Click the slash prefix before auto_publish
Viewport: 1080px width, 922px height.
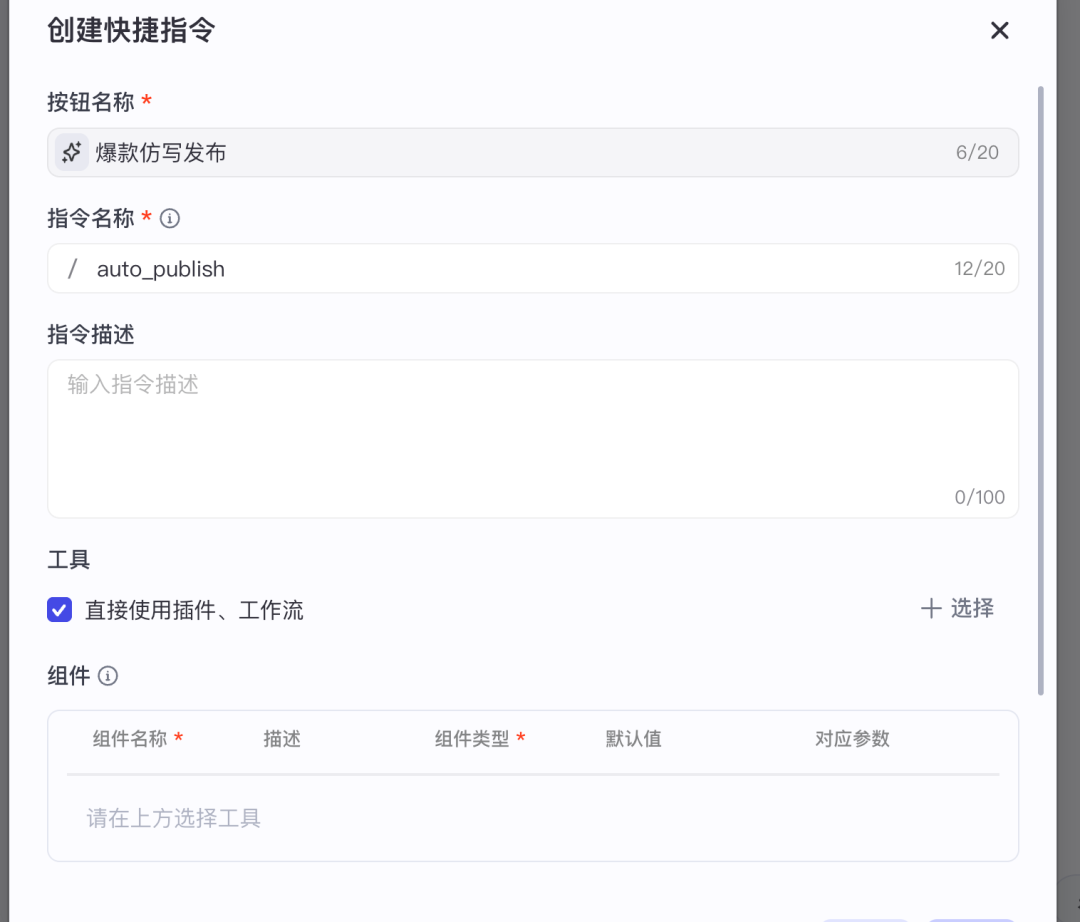click(x=72, y=269)
